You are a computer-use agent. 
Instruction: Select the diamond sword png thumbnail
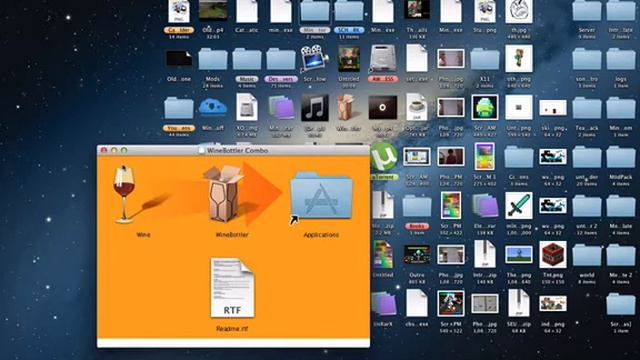pos(519,206)
